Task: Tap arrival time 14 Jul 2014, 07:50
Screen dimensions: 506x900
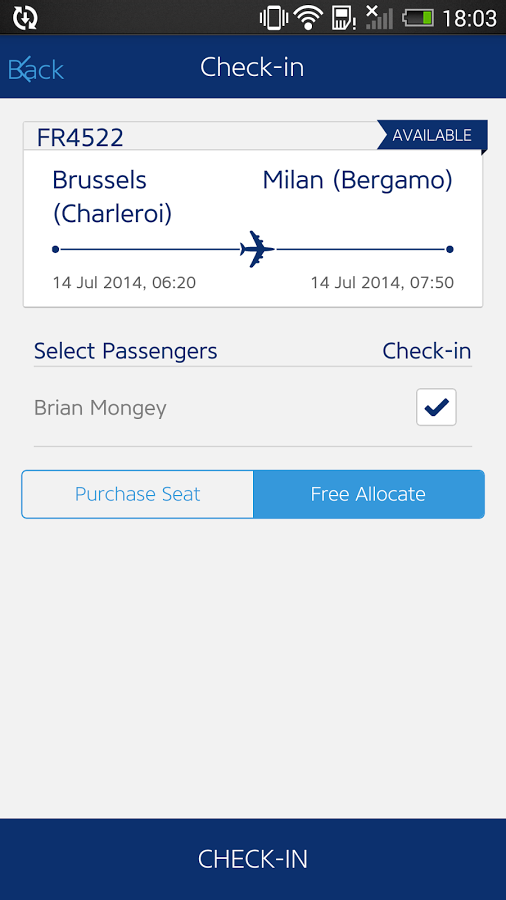Action: click(x=382, y=282)
